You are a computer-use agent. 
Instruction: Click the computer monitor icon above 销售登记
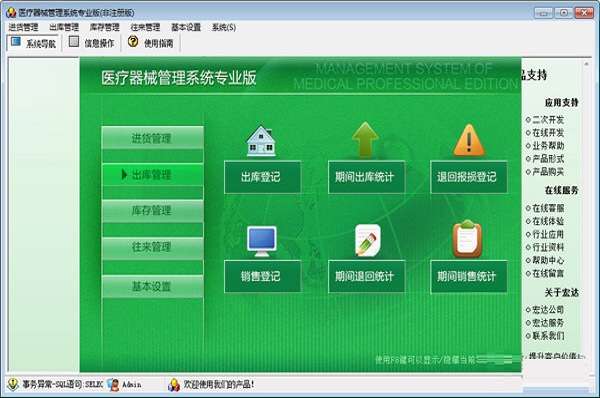[262, 241]
